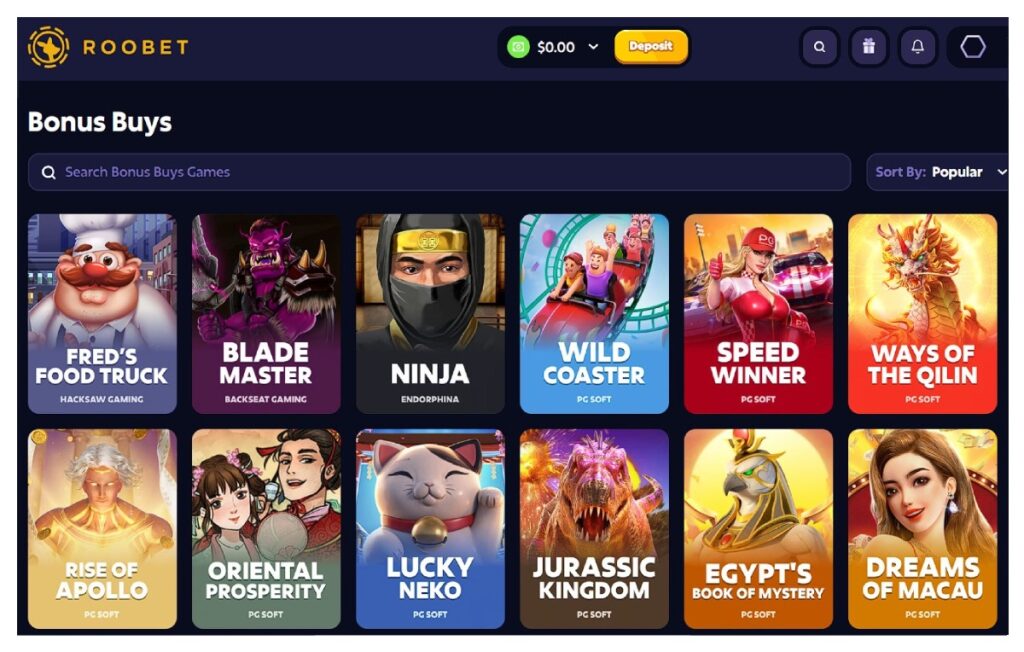Screen dimensions: 1024x652
Task: Open the gift rewards icon
Action: click(x=868, y=47)
